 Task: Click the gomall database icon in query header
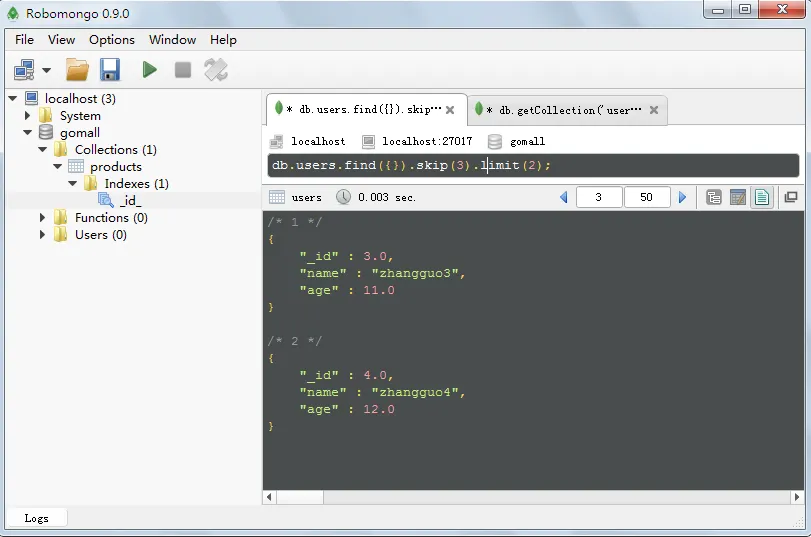[495, 141]
